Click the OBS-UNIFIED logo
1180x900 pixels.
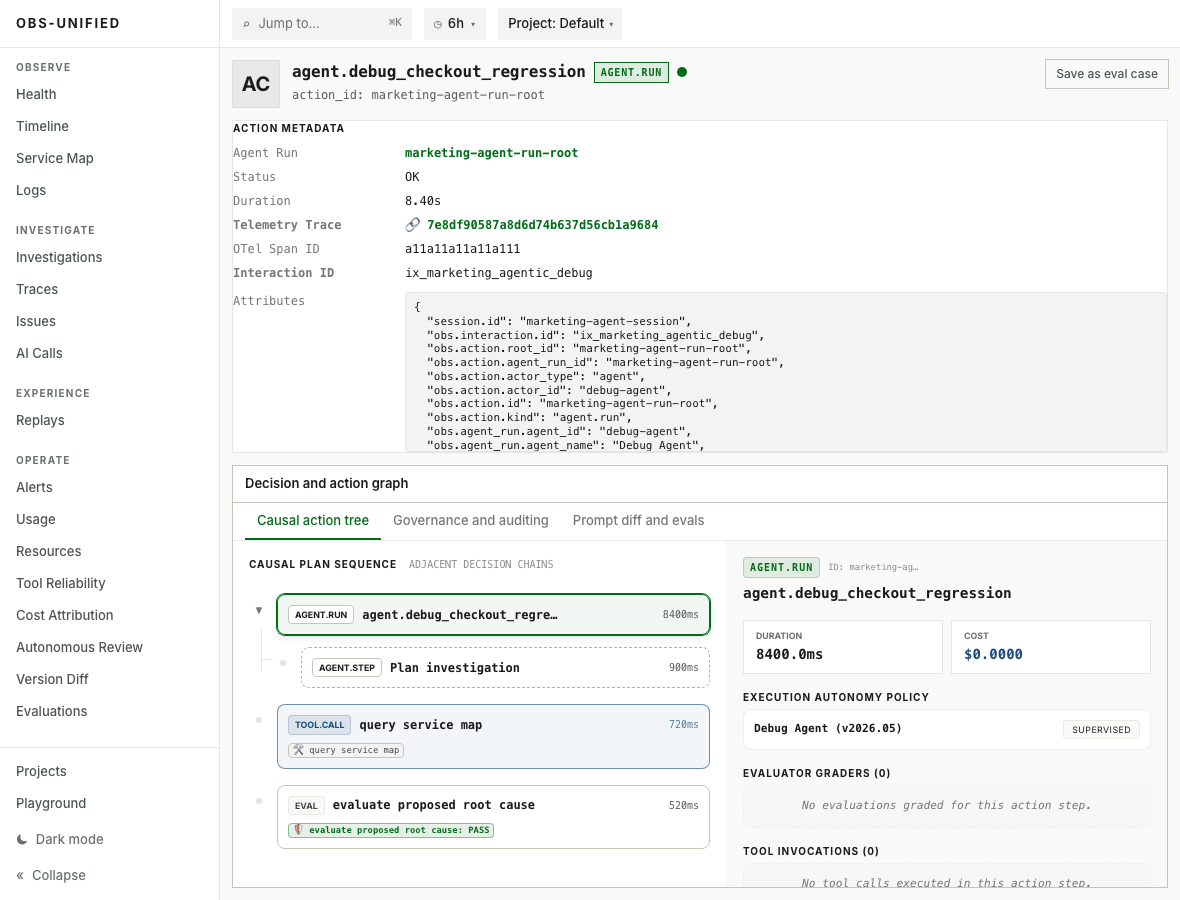(68, 23)
